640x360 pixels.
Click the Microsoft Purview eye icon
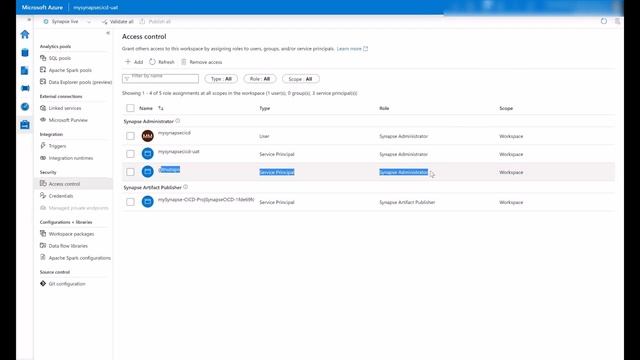tap(43, 120)
